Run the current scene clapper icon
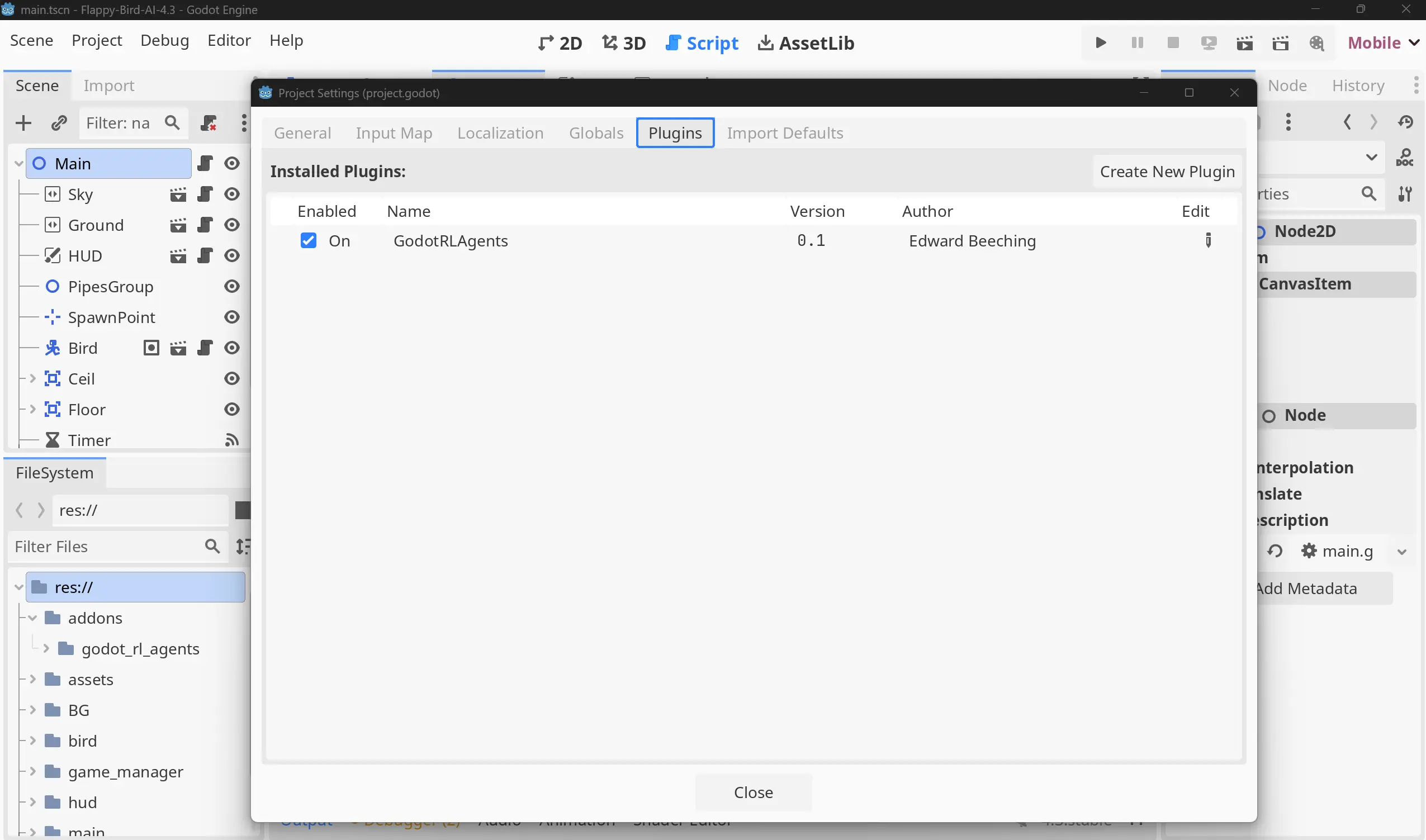Viewport: 1426px width, 840px height. pos(1244,43)
